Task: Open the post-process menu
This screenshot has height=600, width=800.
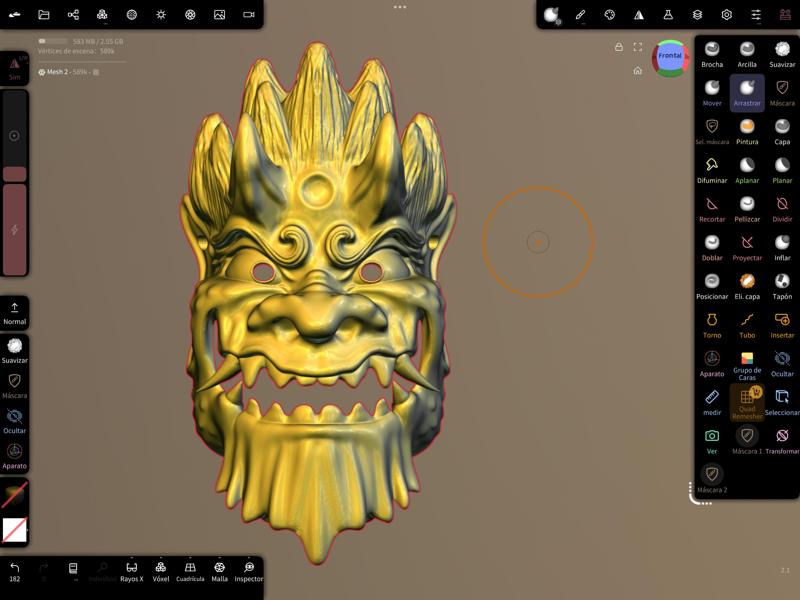Action: (x=190, y=14)
